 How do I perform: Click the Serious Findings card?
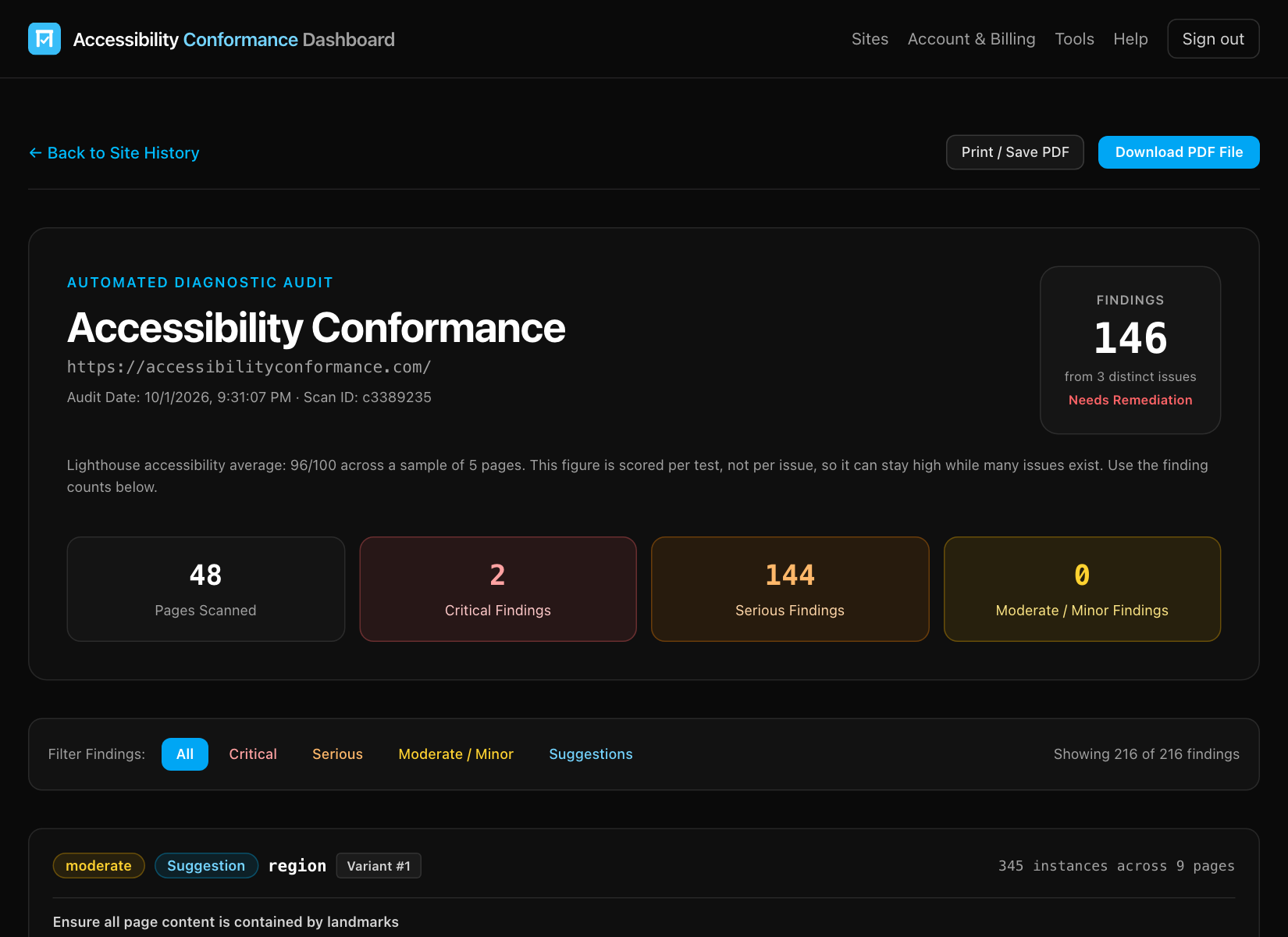[790, 589]
